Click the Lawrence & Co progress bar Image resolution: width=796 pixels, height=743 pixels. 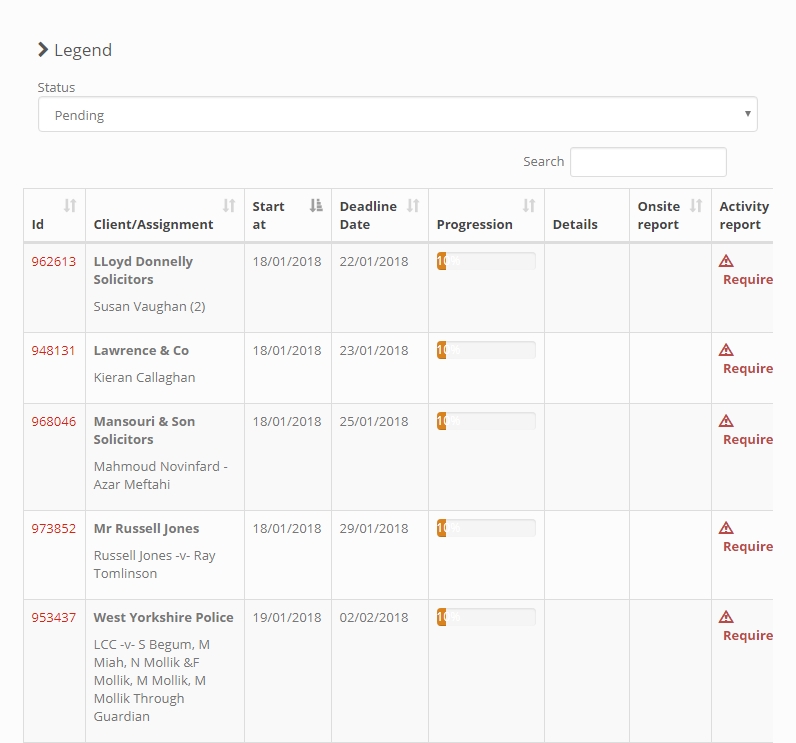486,350
